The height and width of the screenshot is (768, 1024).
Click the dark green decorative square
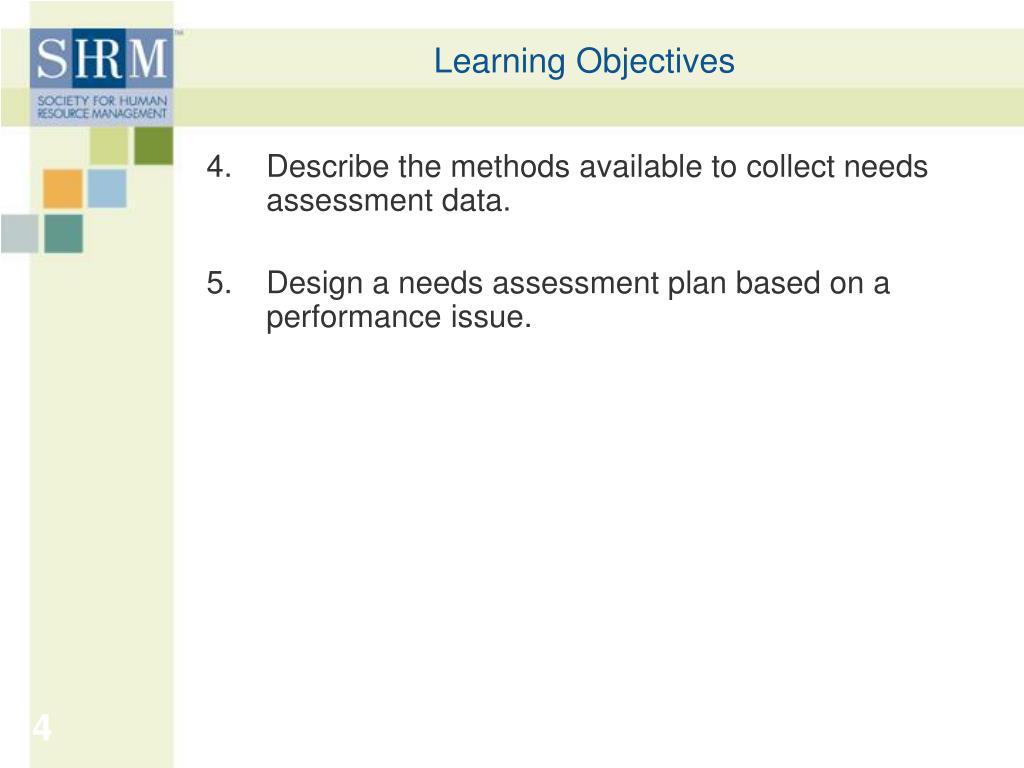[x=153, y=146]
